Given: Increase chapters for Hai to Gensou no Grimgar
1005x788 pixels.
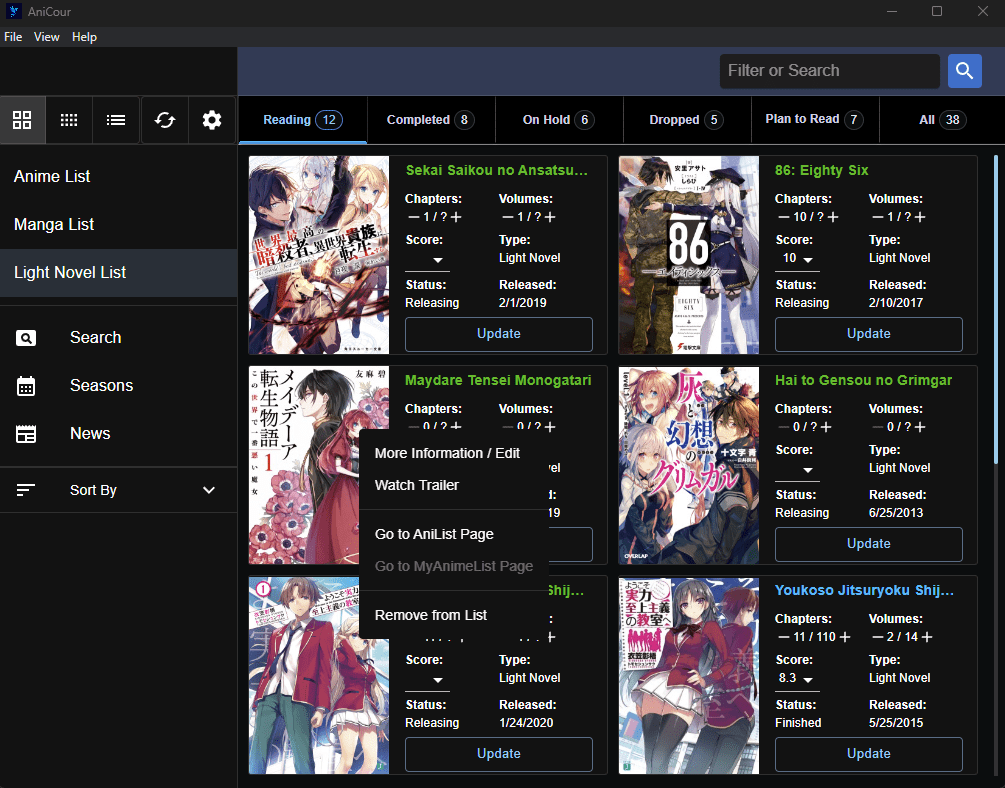Looking at the screenshot, I should (x=826, y=427).
